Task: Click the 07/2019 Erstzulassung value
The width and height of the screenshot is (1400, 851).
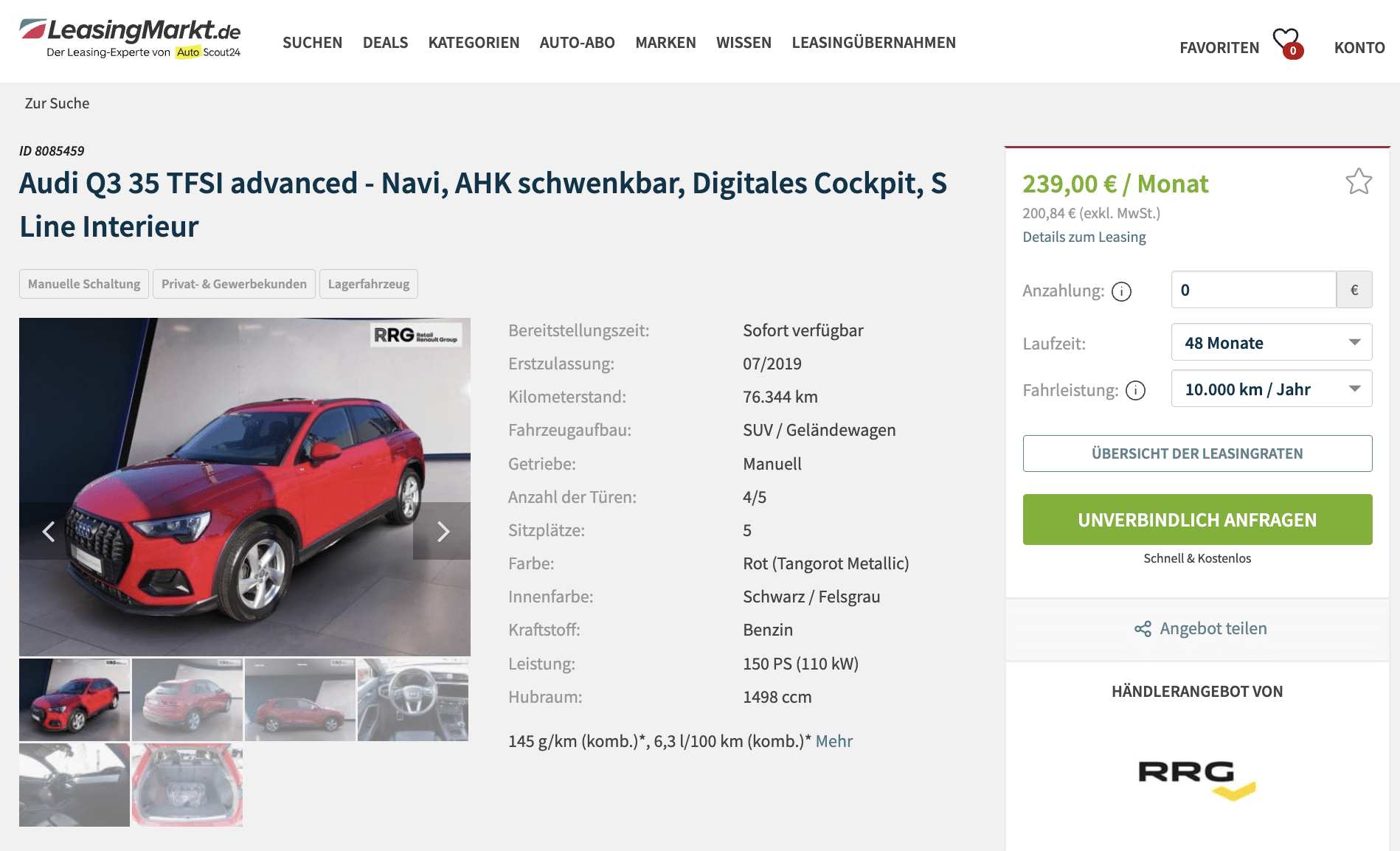Action: 772,364
